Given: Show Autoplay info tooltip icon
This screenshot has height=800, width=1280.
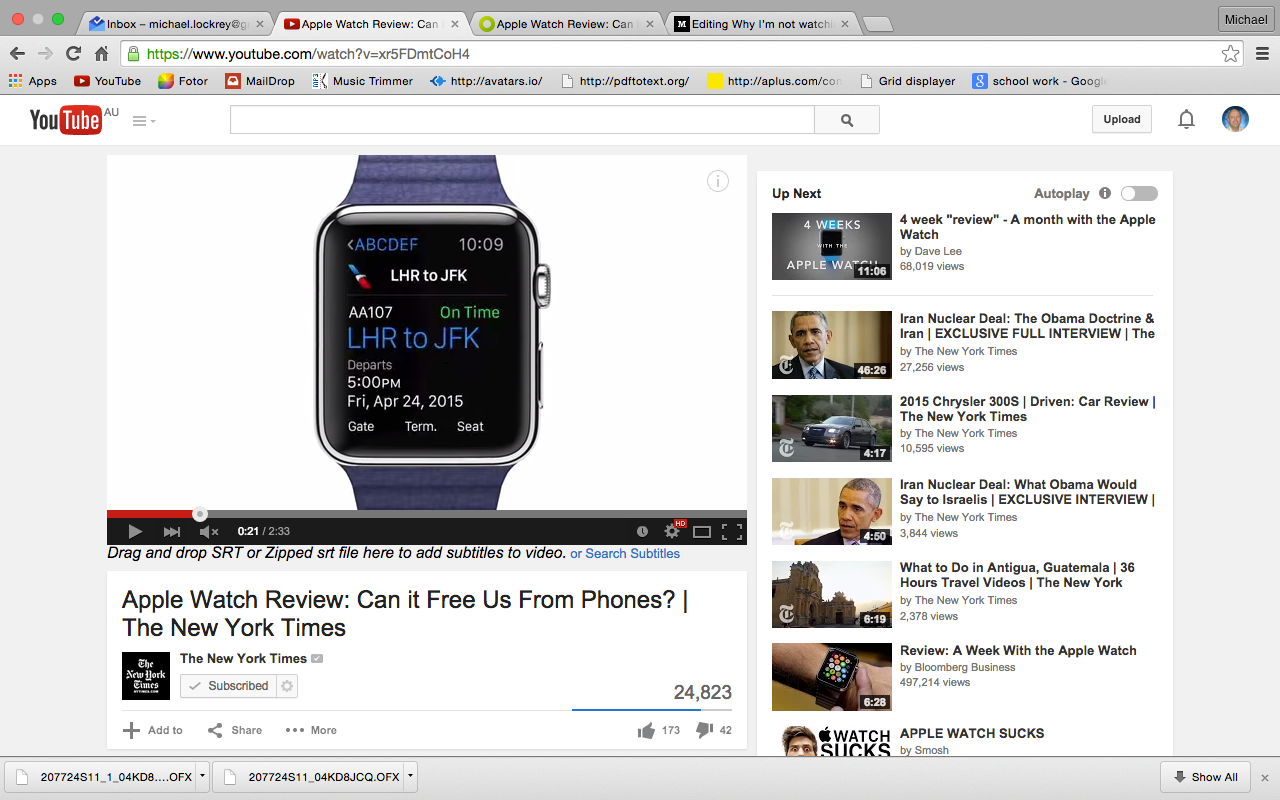Looking at the screenshot, I should click(x=1105, y=193).
